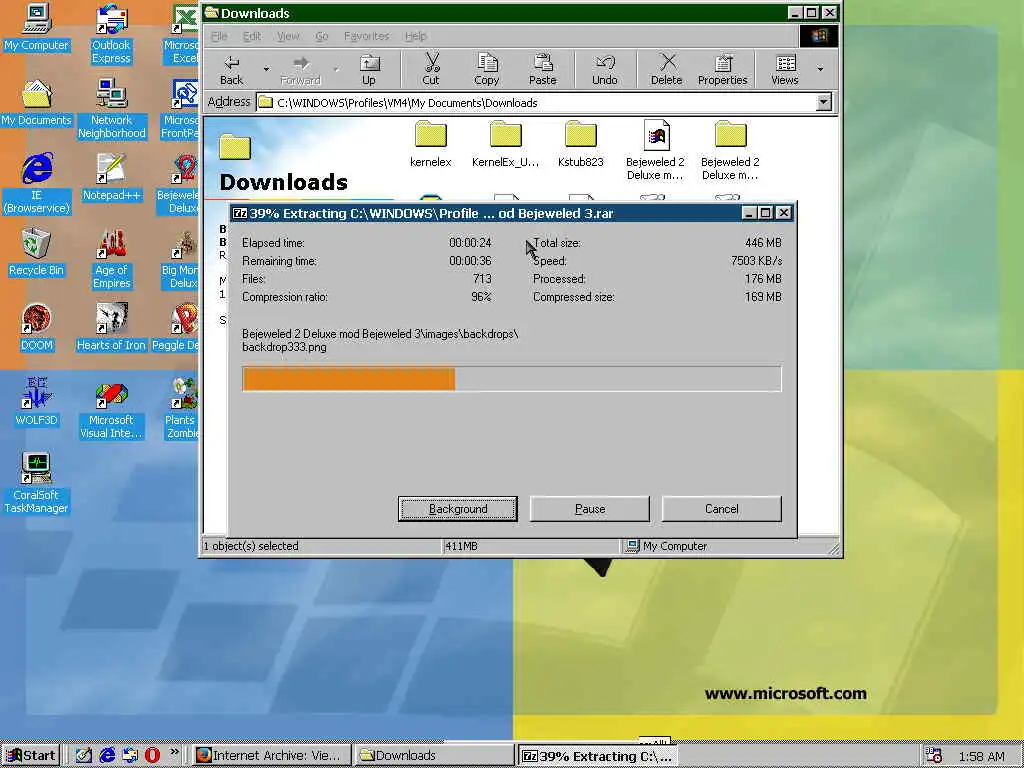This screenshot has width=1024, height=768.
Task: Open My Computer desktop icon
Action: pyautogui.click(x=36, y=27)
